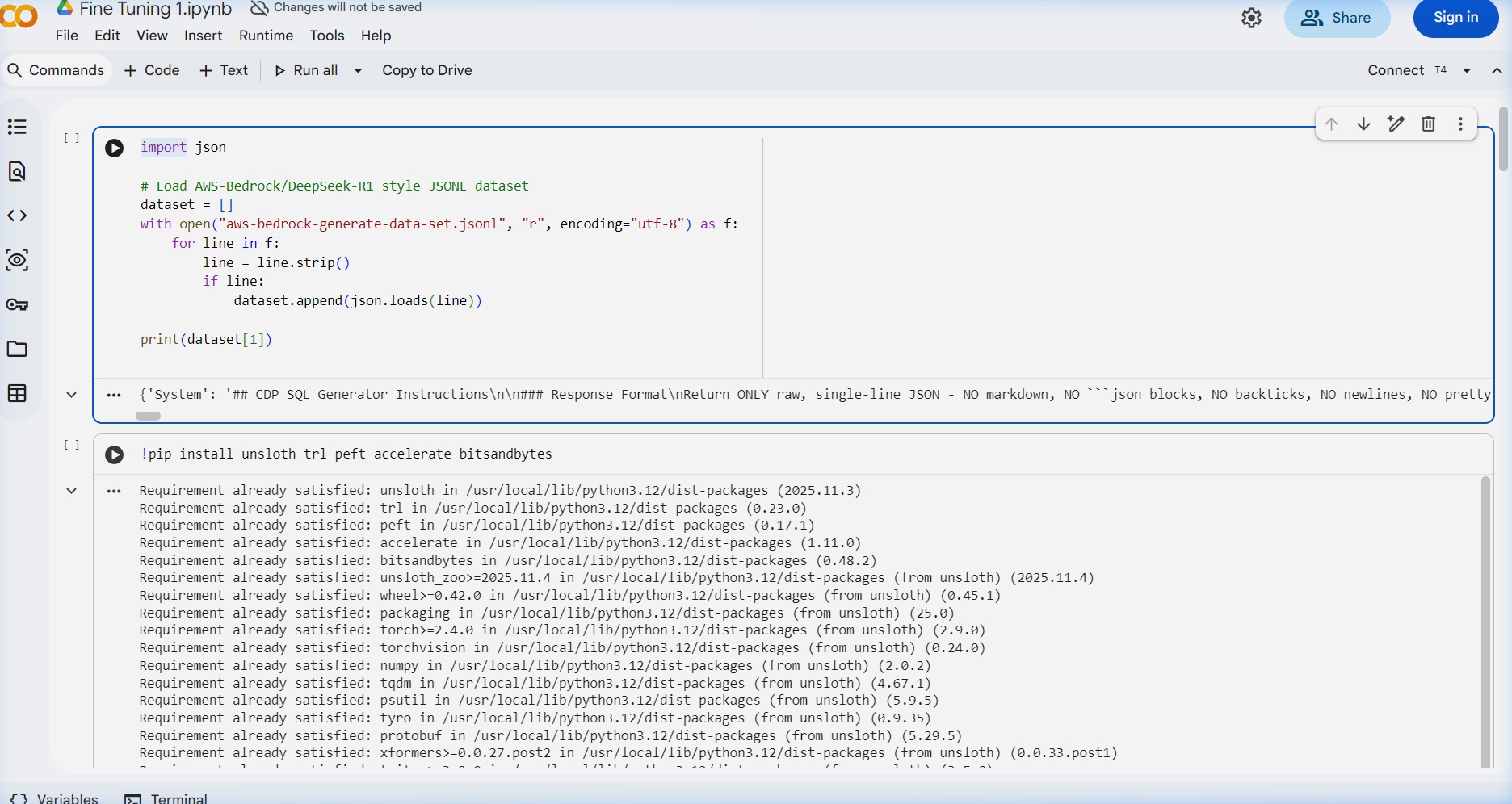Open the File menu
The width and height of the screenshot is (1512, 804).
(67, 36)
